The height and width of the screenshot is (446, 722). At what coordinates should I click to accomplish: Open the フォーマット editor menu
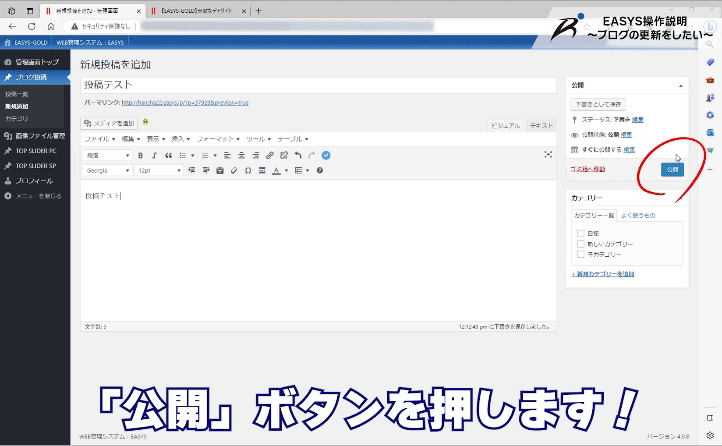click(x=218, y=139)
